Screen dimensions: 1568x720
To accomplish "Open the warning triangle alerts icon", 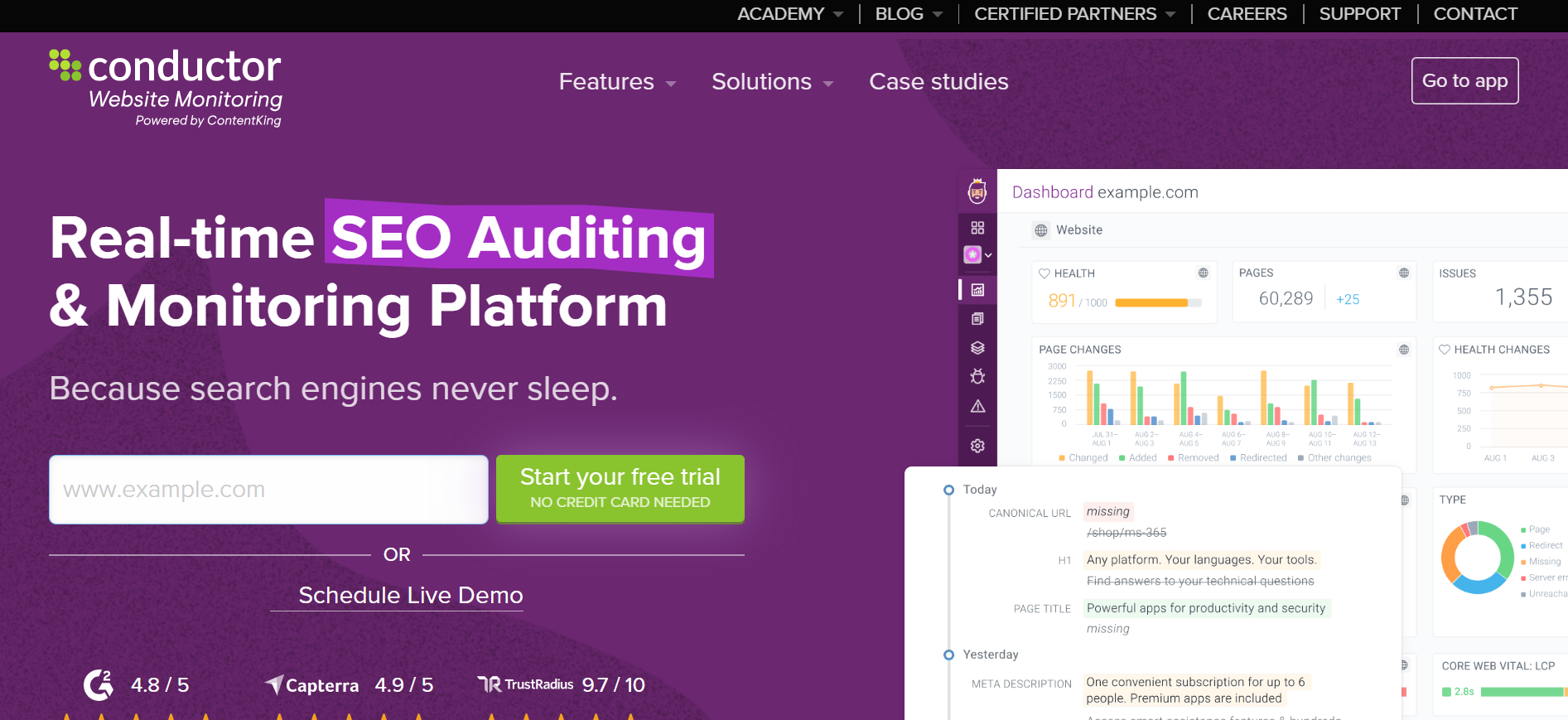I will tap(977, 406).
